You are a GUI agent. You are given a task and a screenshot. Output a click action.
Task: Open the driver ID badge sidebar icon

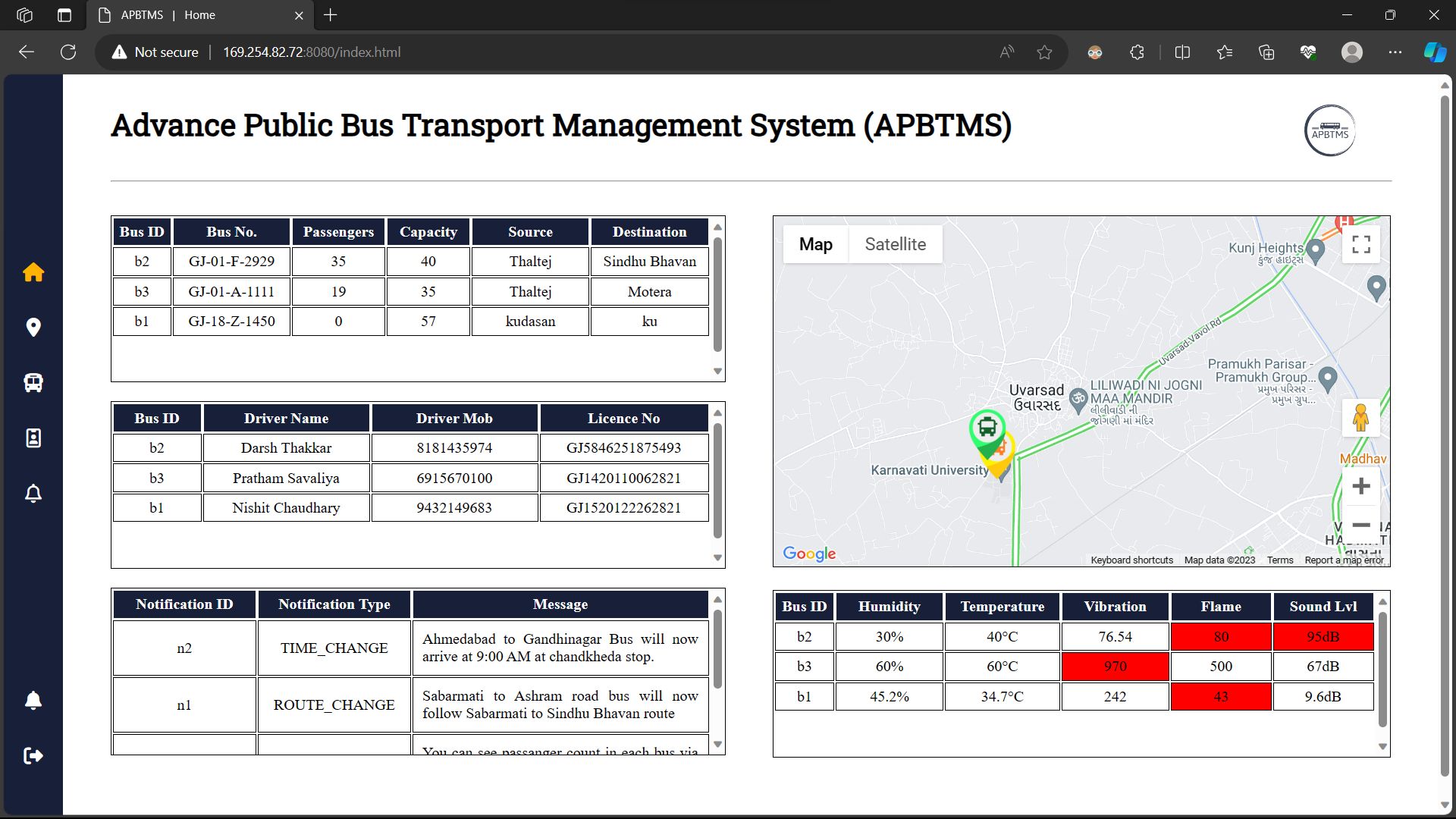point(33,438)
